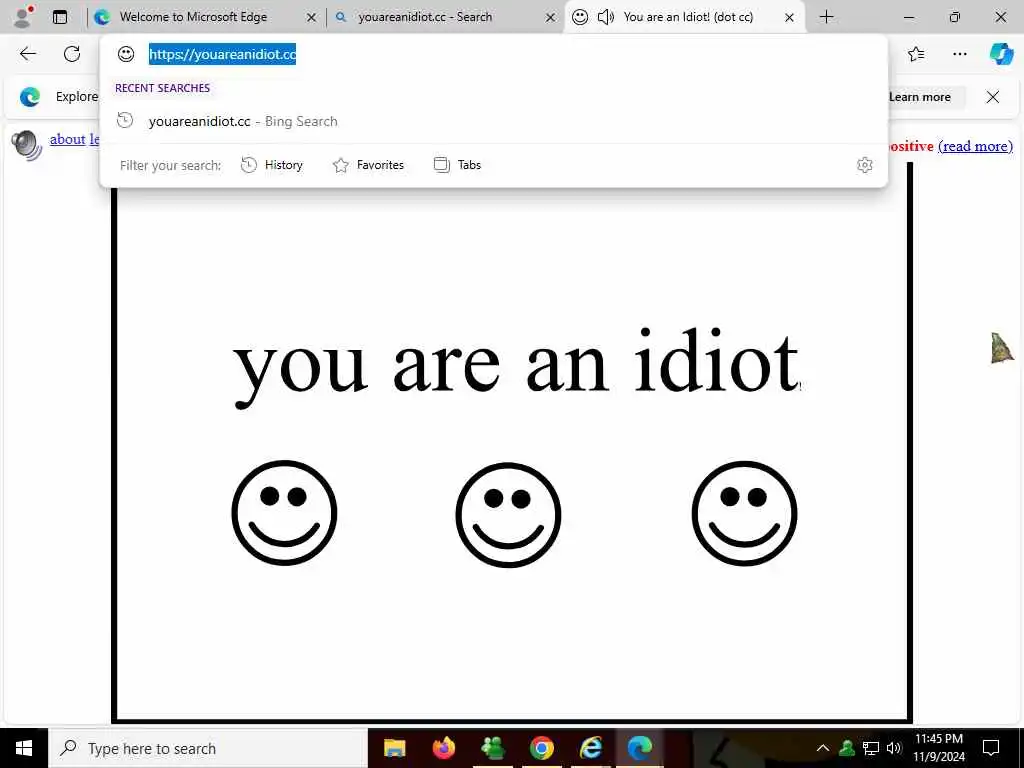Click the Type here to search box
1024x768 pixels.
coord(208,748)
